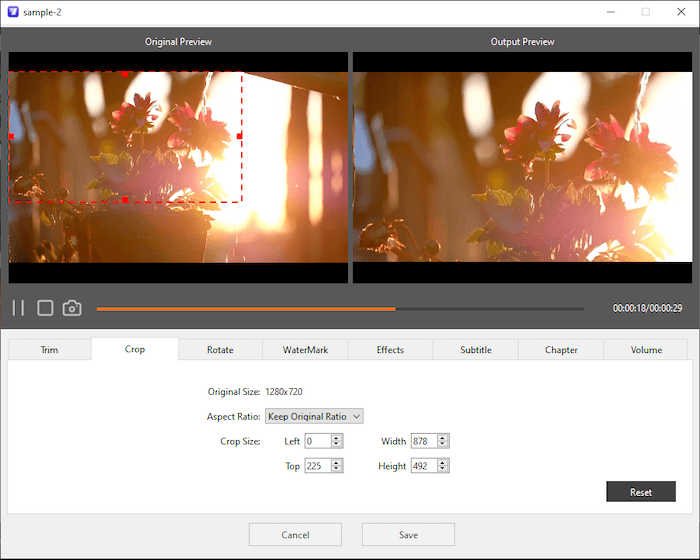Viewport: 700px width, 560px height.
Task: Switch to the Trim tab
Action: [x=49, y=350]
